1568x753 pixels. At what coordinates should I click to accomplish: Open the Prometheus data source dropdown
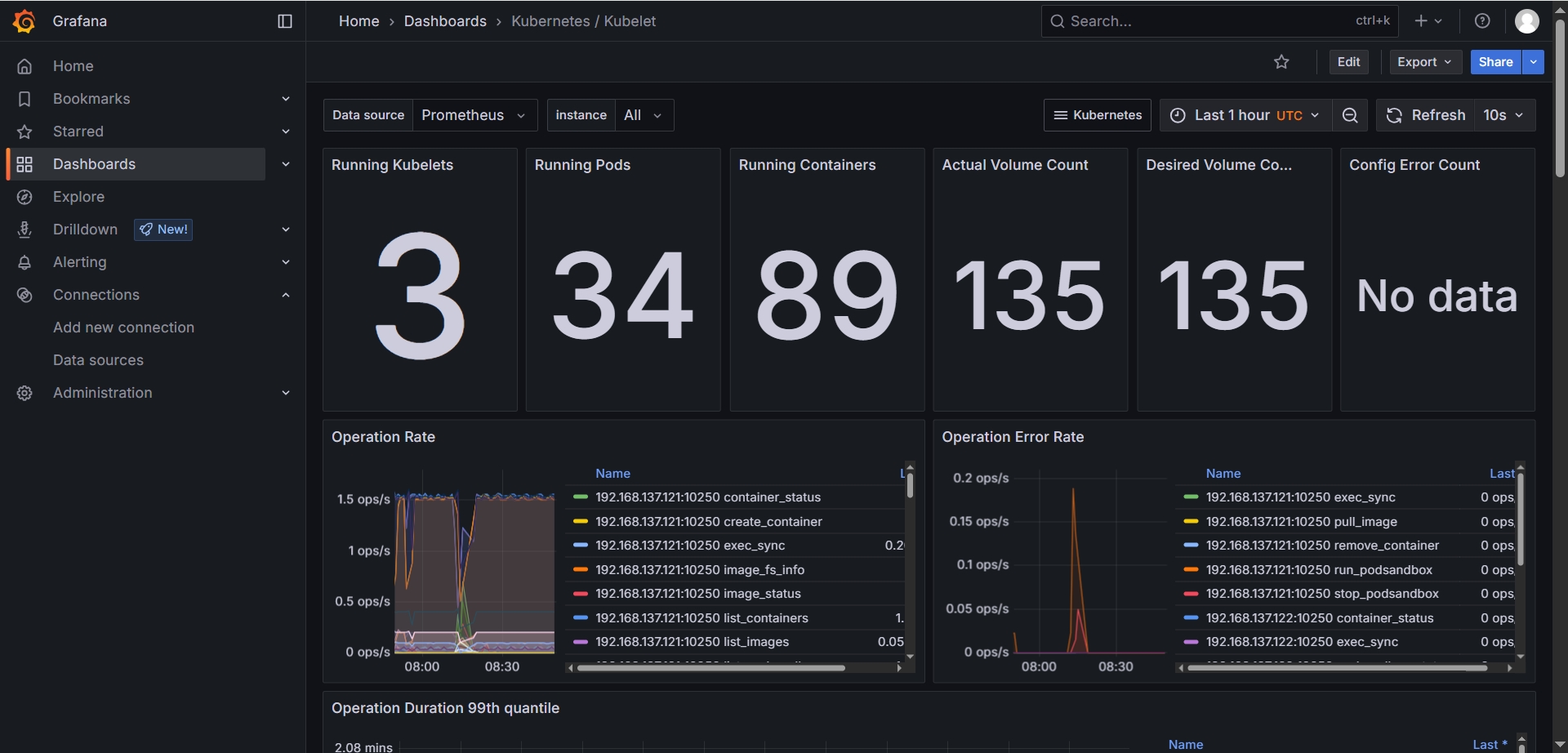pos(474,115)
